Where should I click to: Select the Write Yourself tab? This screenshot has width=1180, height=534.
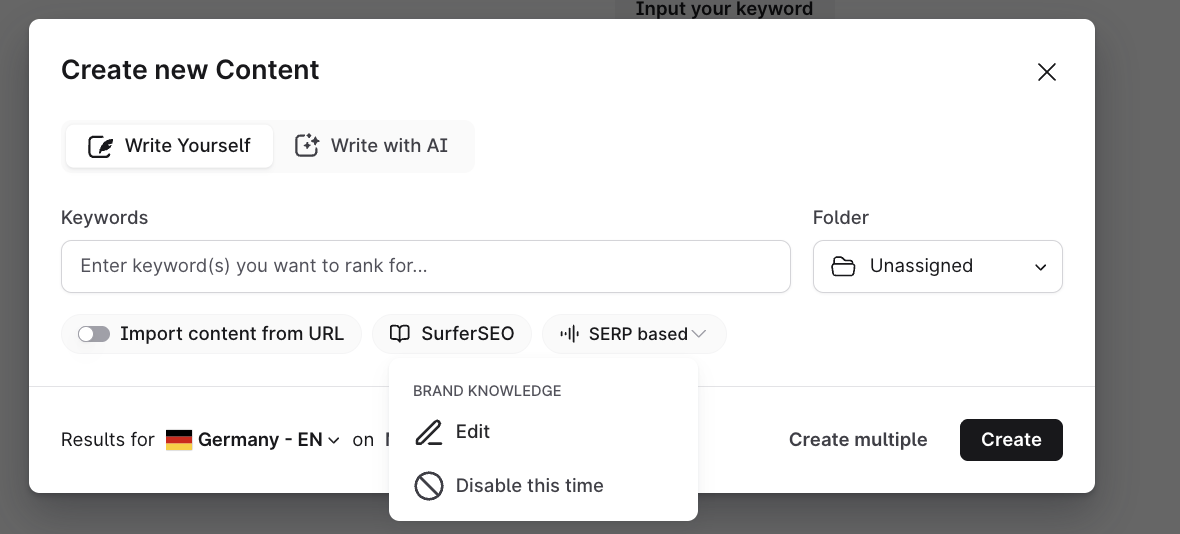(x=169, y=146)
